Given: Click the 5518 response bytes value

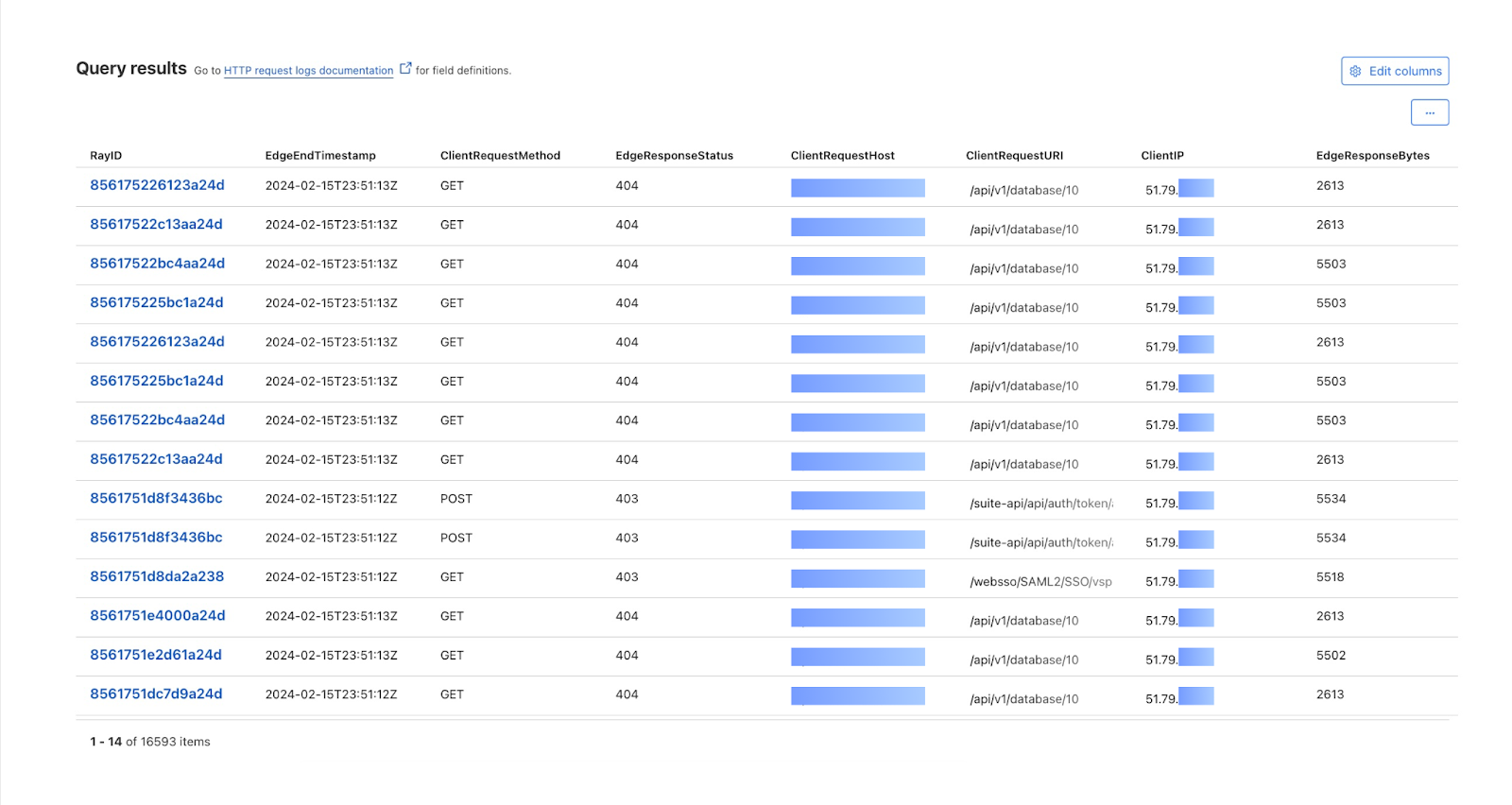Looking at the screenshot, I should coord(1331,577).
